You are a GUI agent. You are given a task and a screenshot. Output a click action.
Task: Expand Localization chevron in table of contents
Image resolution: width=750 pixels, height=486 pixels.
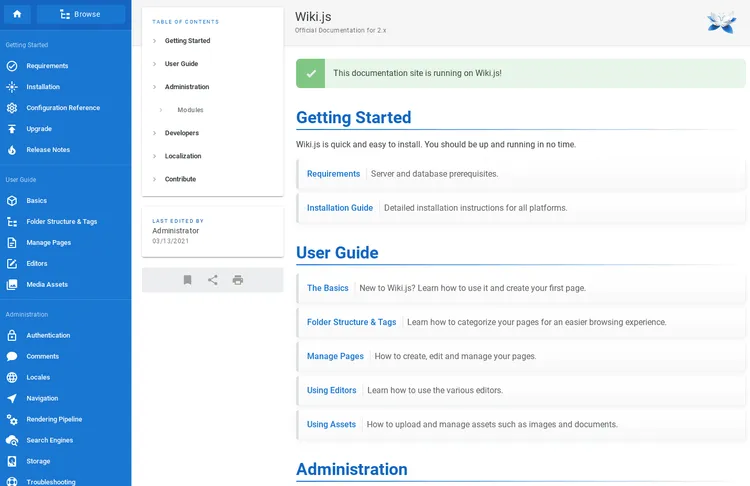[154, 156]
